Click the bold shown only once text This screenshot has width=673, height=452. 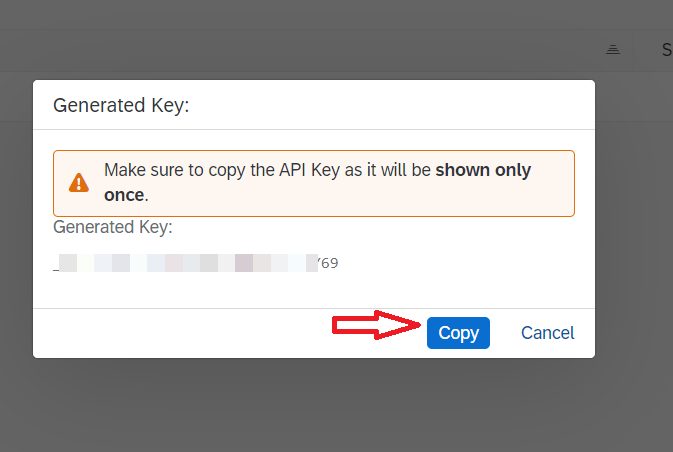(318, 182)
